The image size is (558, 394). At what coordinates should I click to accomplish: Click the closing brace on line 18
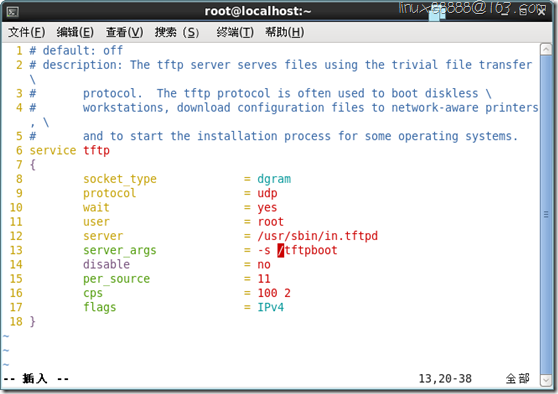pyautogui.click(x=32, y=321)
